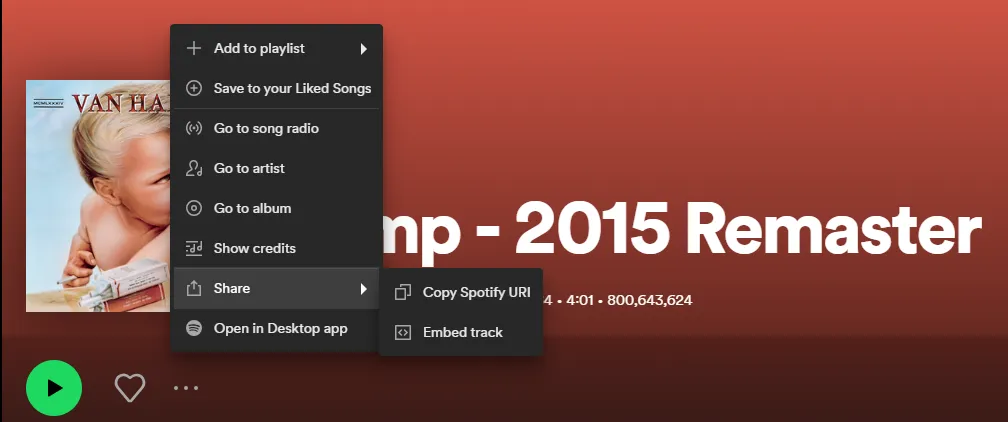Viewport: 1008px width, 422px height.
Task: Select Go to song radio
Action: [x=276, y=128]
